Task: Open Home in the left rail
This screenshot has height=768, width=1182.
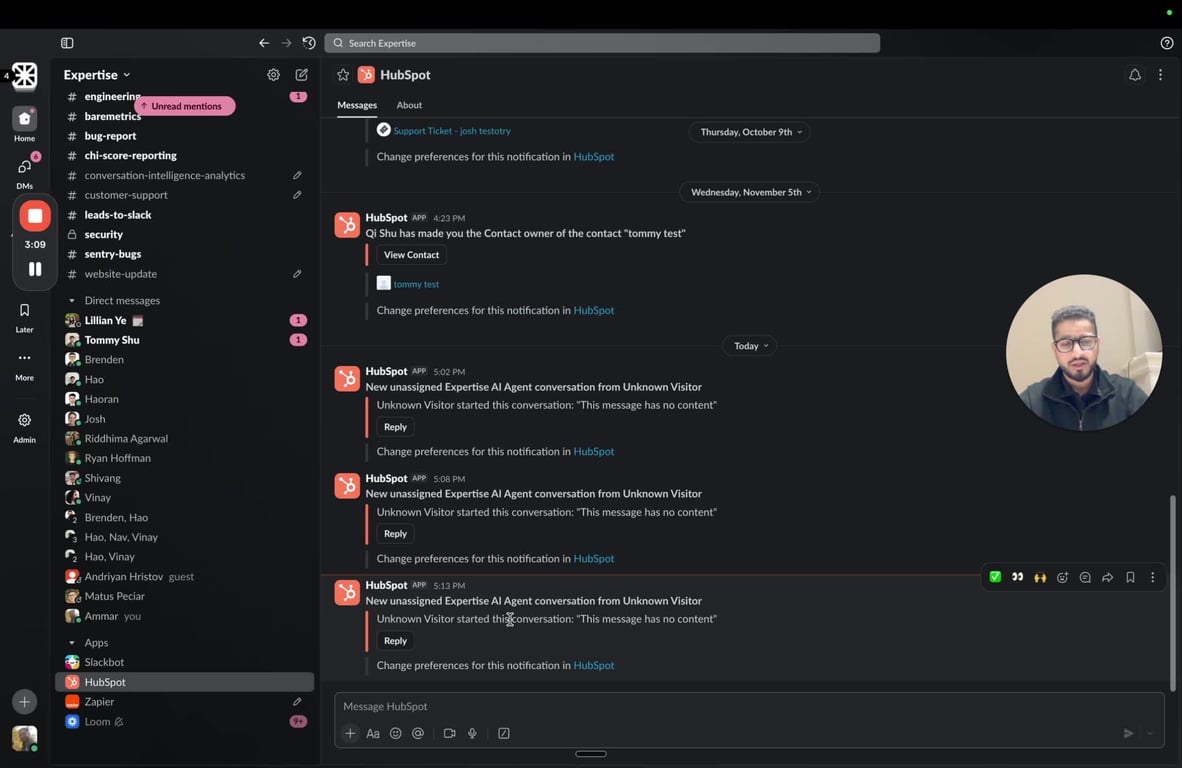Action: [x=24, y=124]
